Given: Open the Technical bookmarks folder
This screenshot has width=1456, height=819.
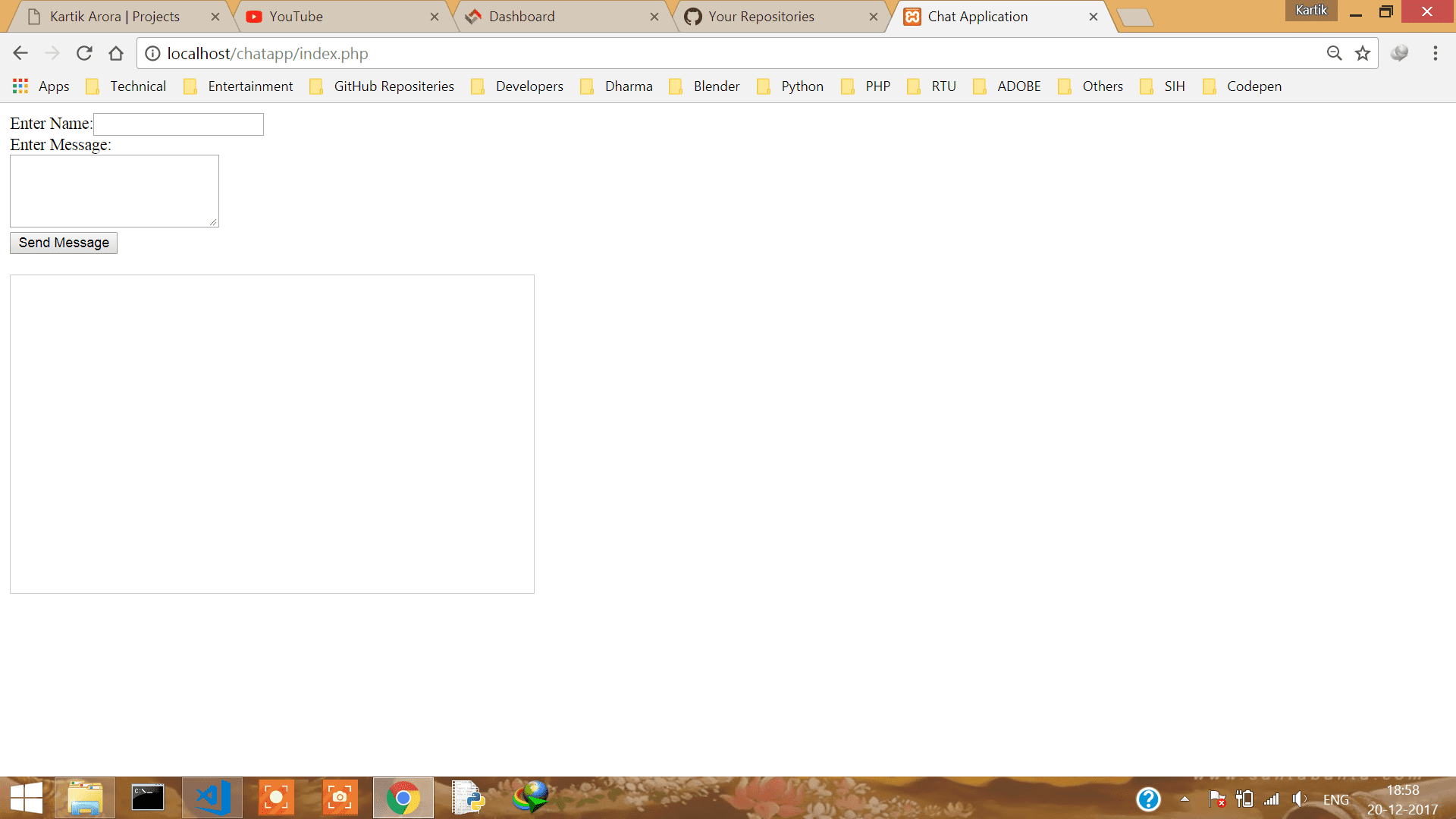Looking at the screenshot, I should click(x=127, y=86).
